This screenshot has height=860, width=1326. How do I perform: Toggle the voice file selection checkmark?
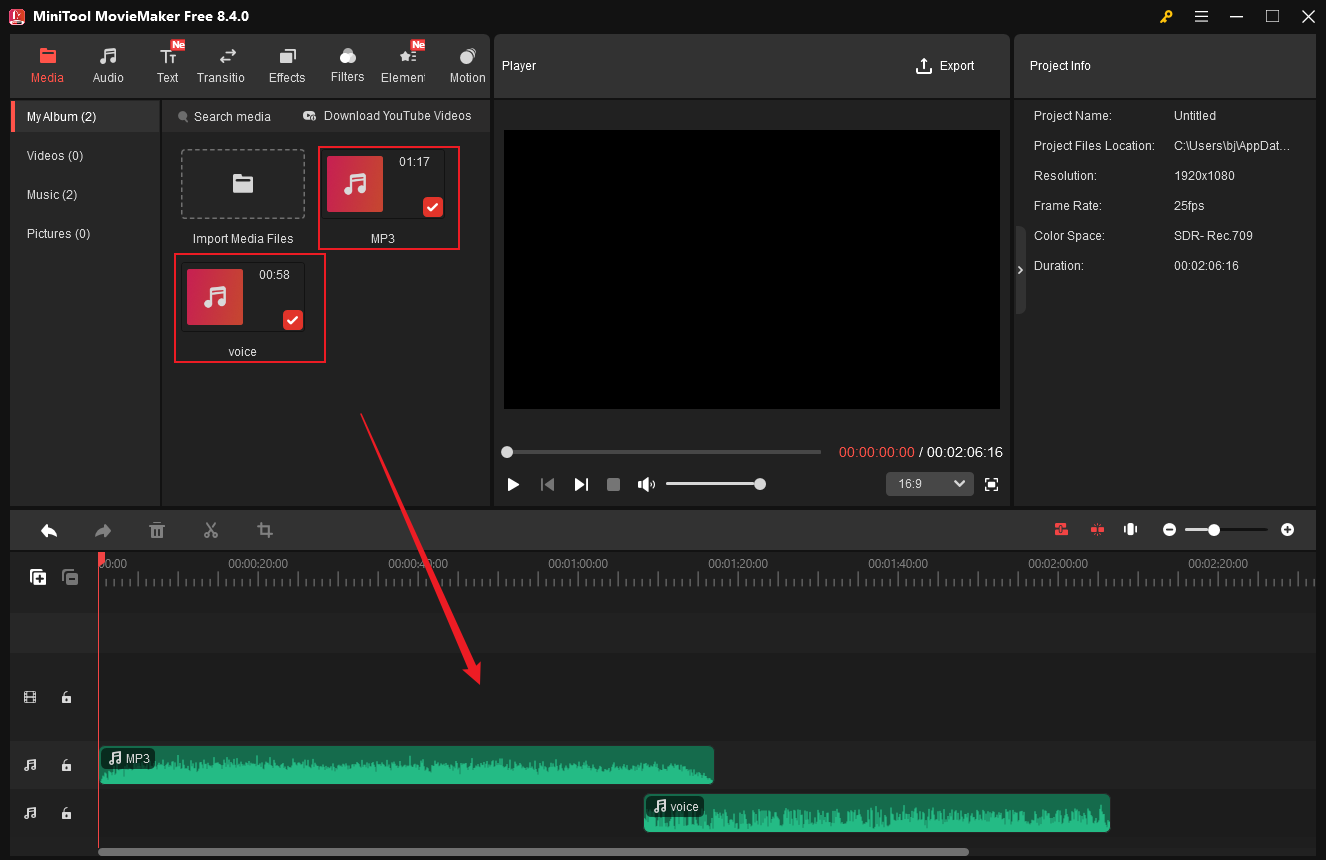click(292, 320)
